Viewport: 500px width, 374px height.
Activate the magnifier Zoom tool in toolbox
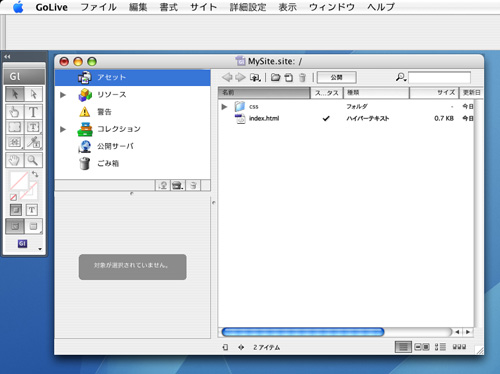click(33, 160)
